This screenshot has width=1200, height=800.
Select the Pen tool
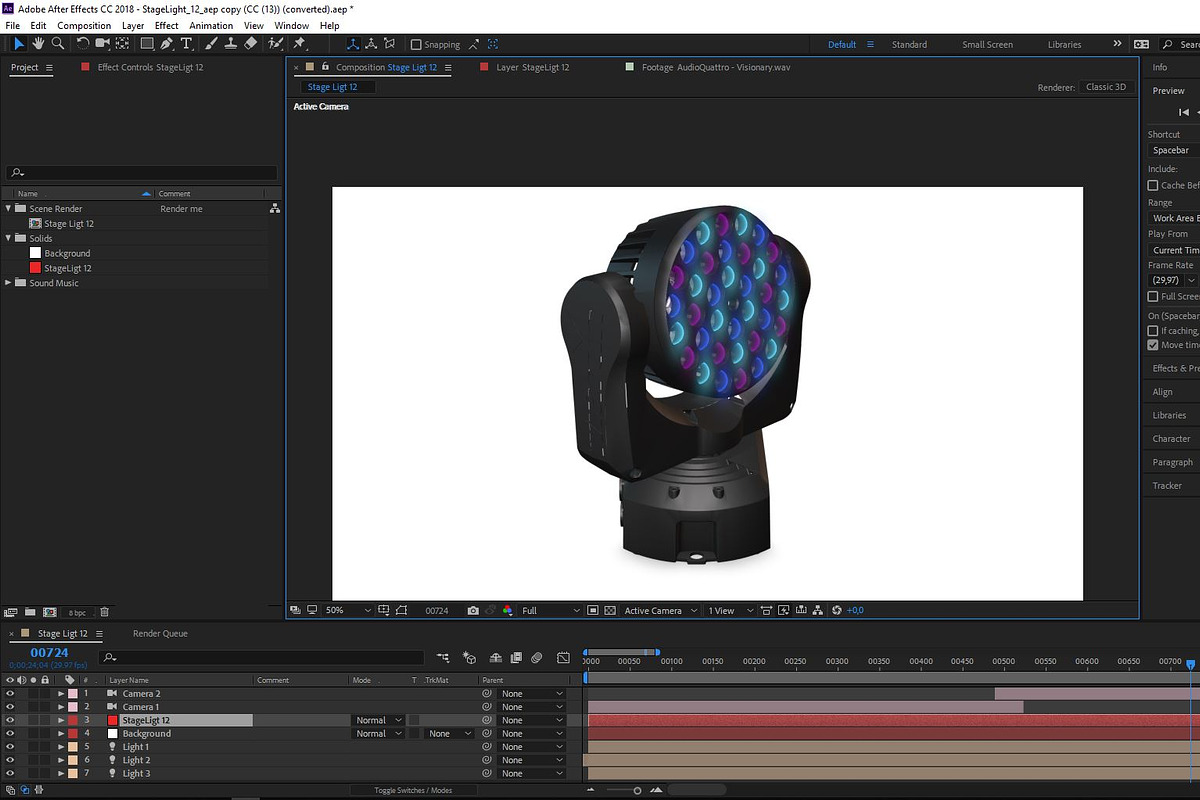[166, 44]
